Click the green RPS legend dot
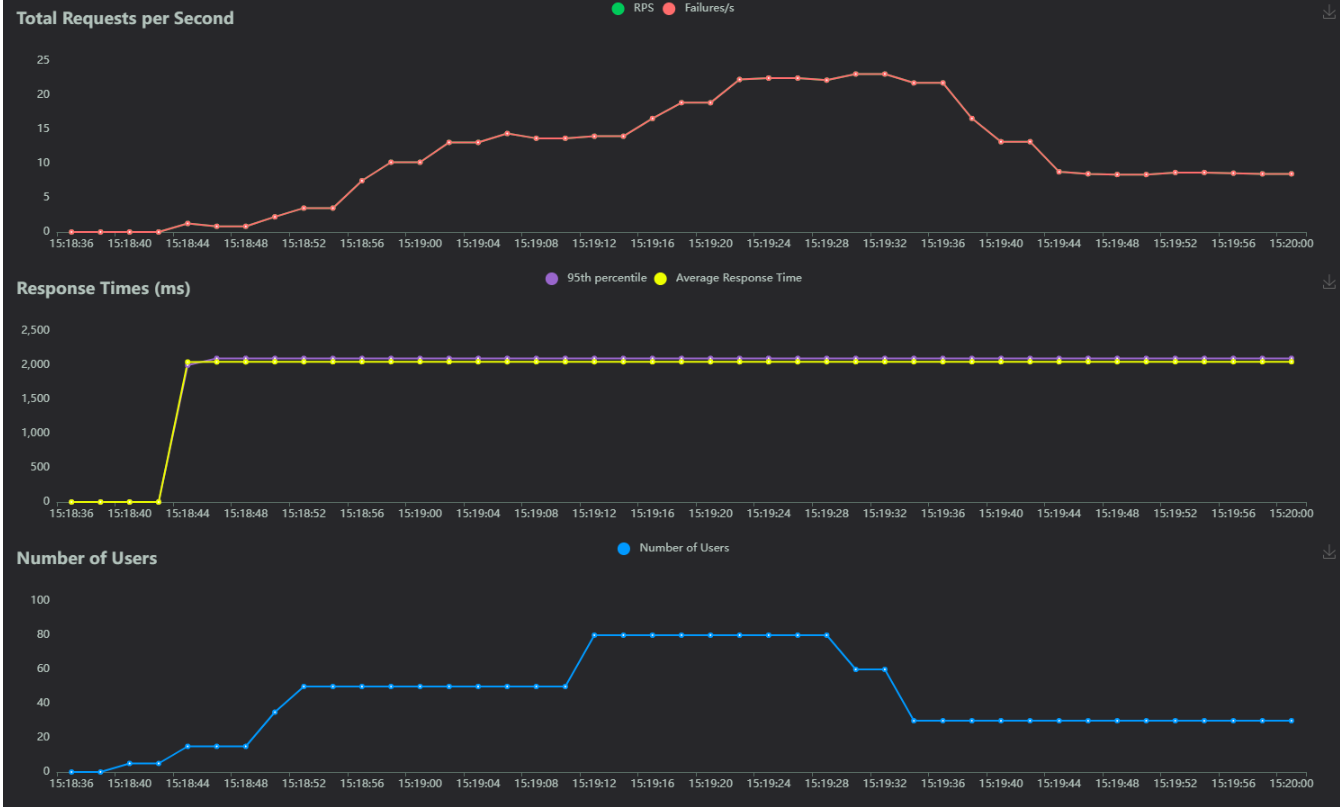This screenshot has height=807, width=1340. tap(618, 9)
